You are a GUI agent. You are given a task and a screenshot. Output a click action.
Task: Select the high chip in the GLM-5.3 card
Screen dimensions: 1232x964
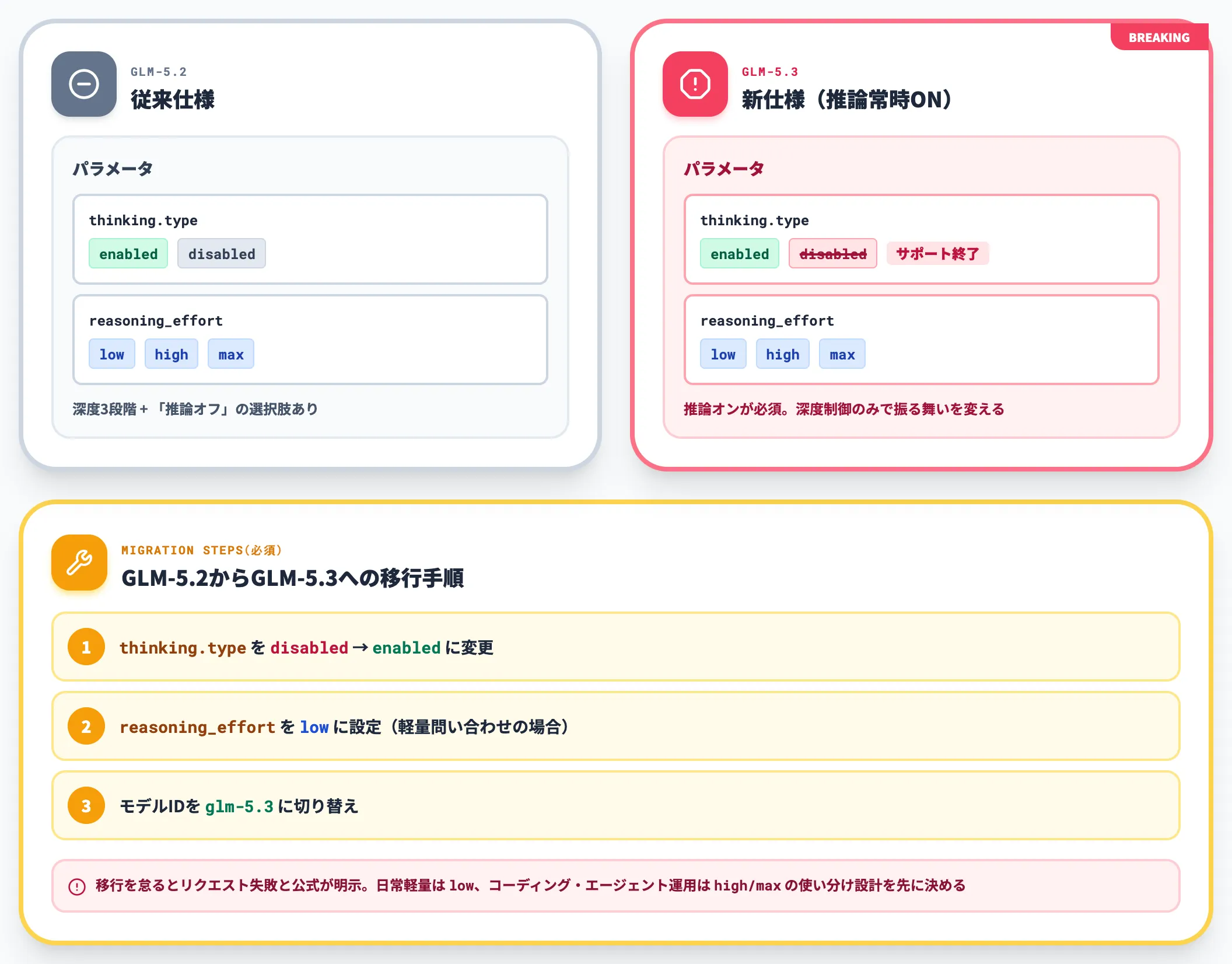click(x=783, y=354)
